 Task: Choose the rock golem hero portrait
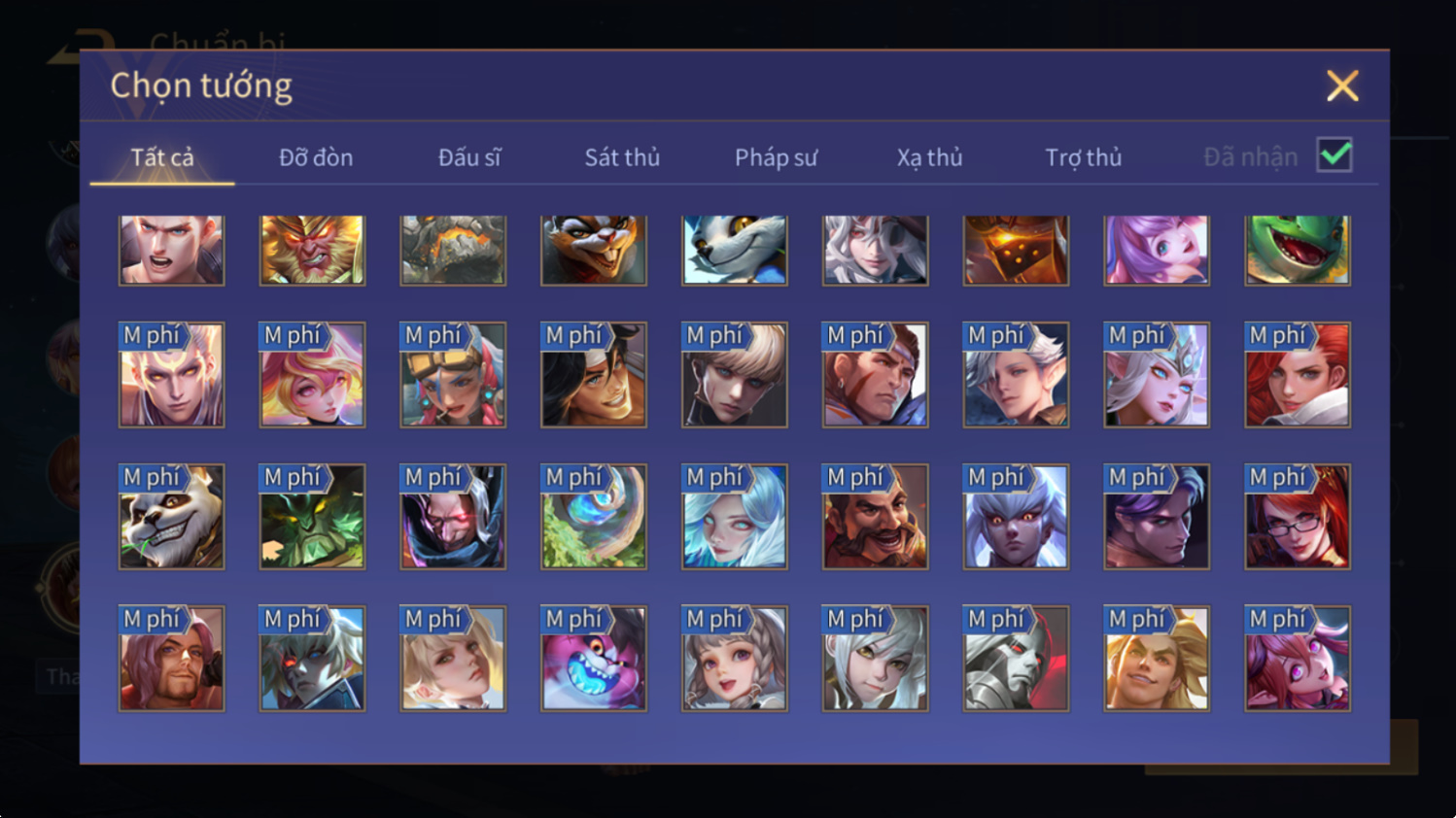click(x=453, y=251)
